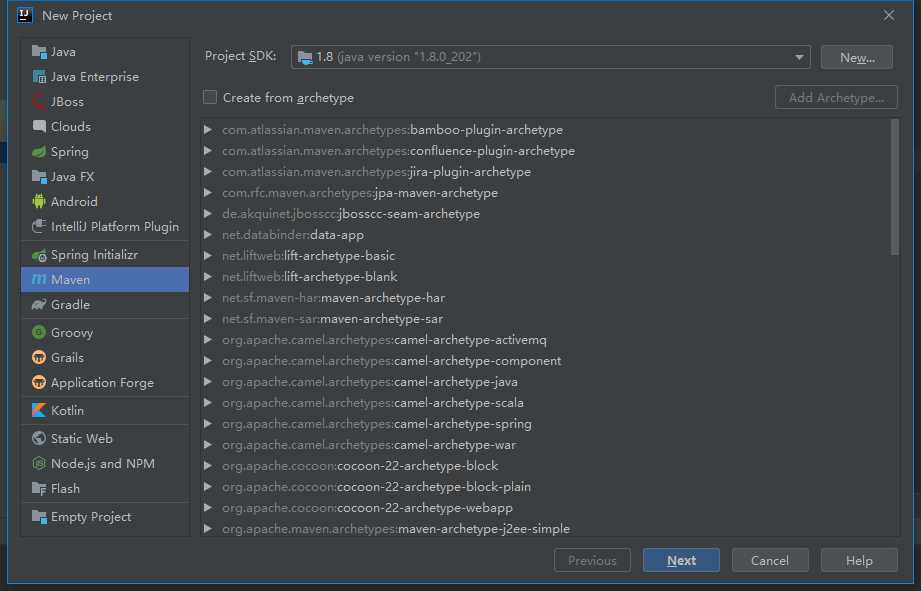Screen dimensions: 921x591
Task: Expand bamboo-plugin-archetype entry
Action: (x=208, y=129)
